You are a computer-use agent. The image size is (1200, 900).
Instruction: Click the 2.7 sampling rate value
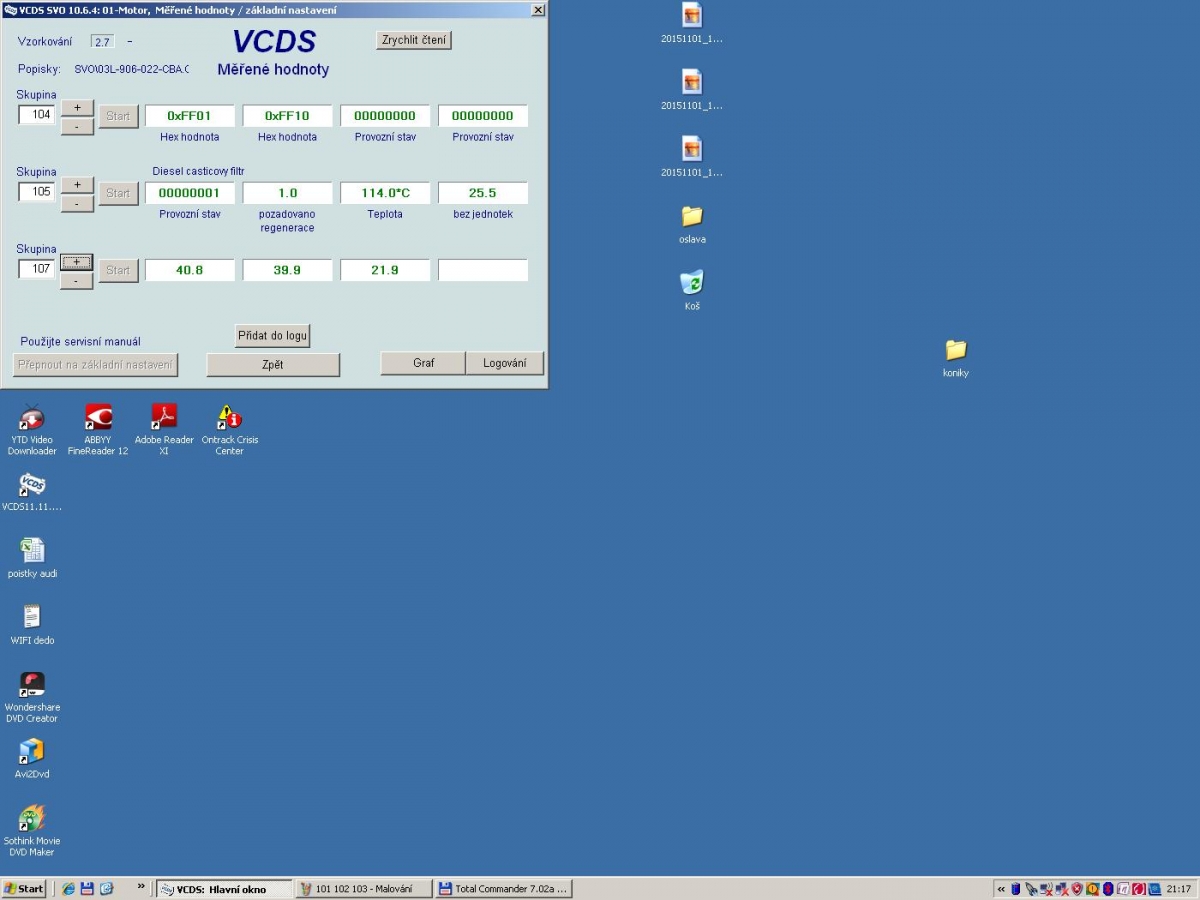pyautogui.click(x=102, y=42)
